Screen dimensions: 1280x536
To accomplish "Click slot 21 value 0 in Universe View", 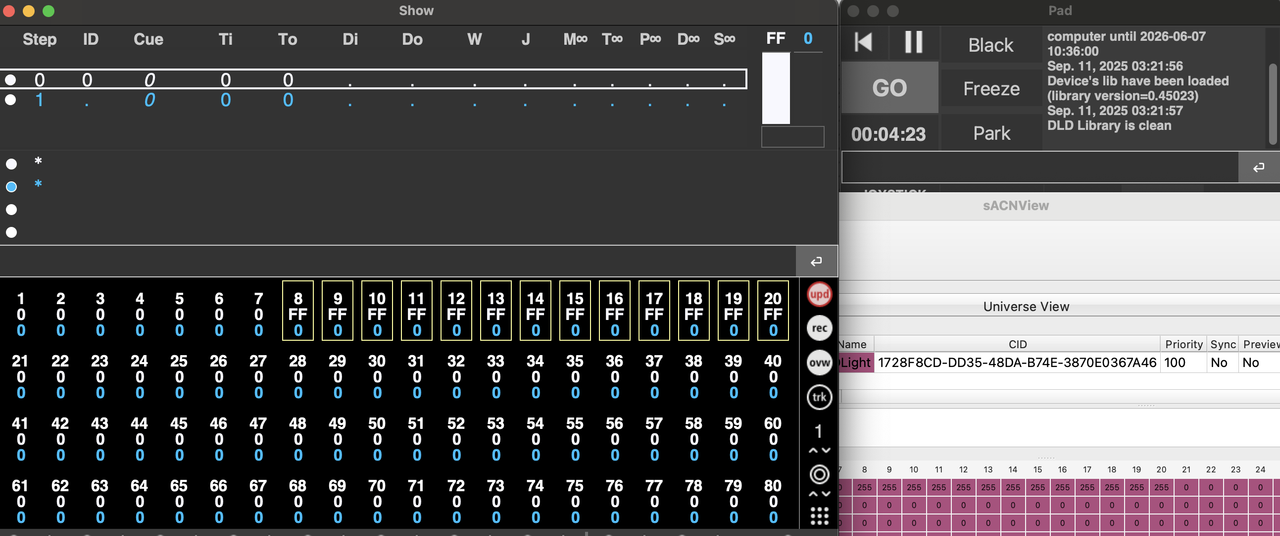I will point(1186,487).
